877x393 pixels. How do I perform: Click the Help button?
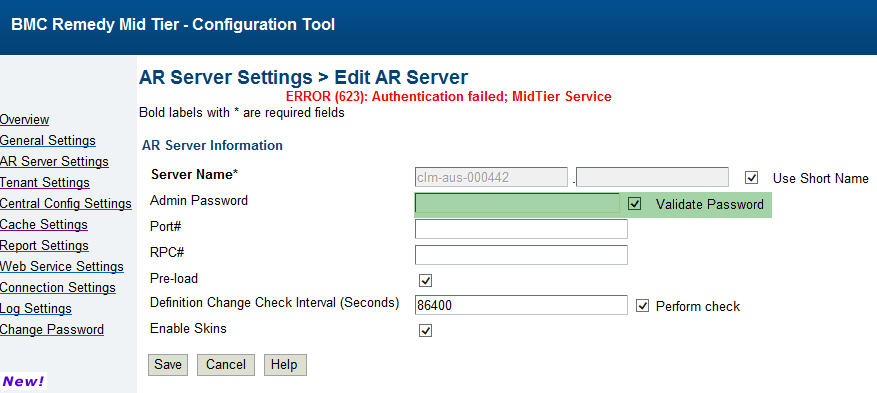(285, 364)
